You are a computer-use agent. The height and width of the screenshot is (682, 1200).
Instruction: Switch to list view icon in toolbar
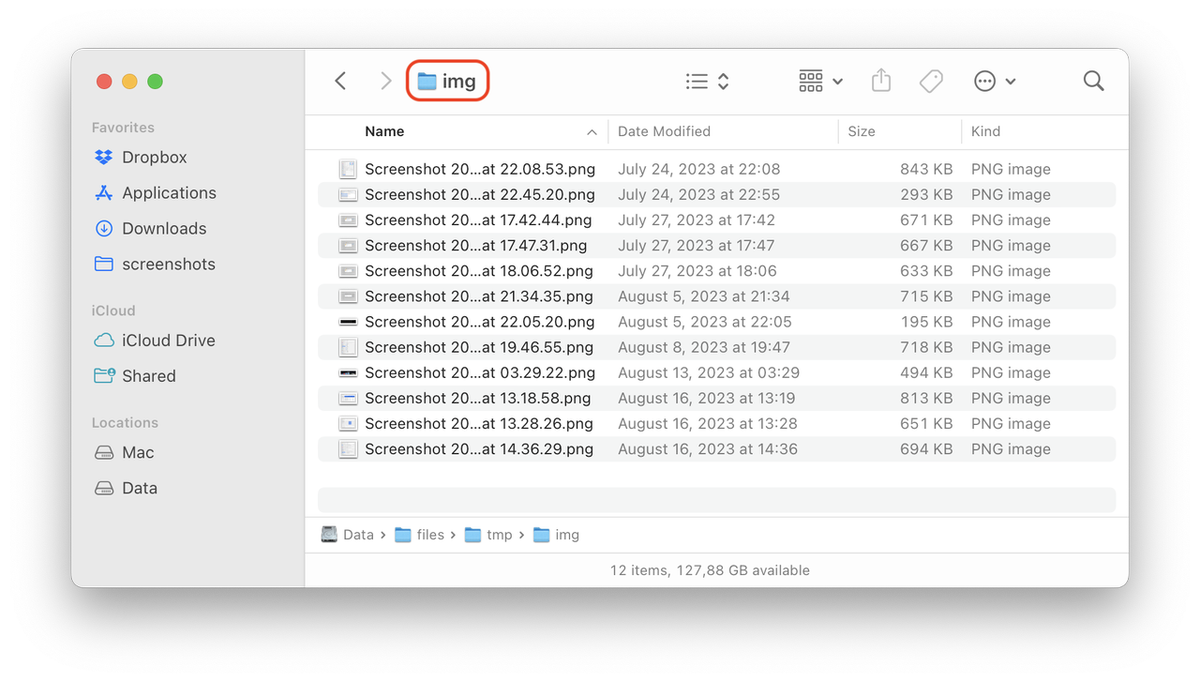click(x=697, y=82)
